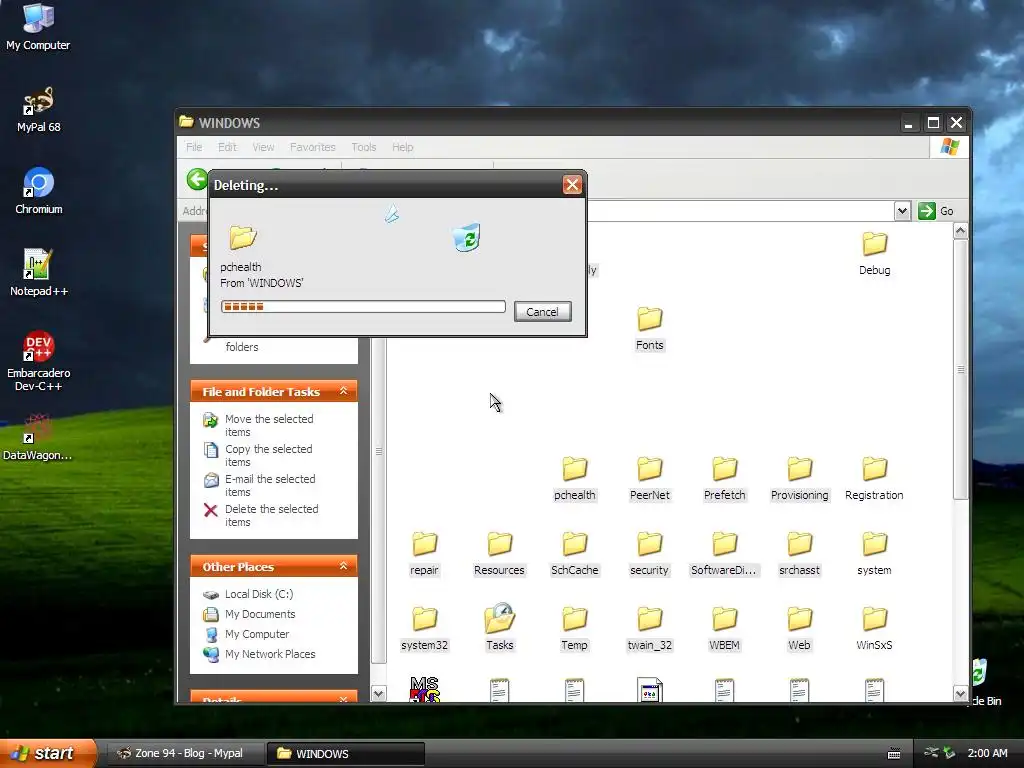
Task: Click the deleting progress bar
Action: pos(363,306)
